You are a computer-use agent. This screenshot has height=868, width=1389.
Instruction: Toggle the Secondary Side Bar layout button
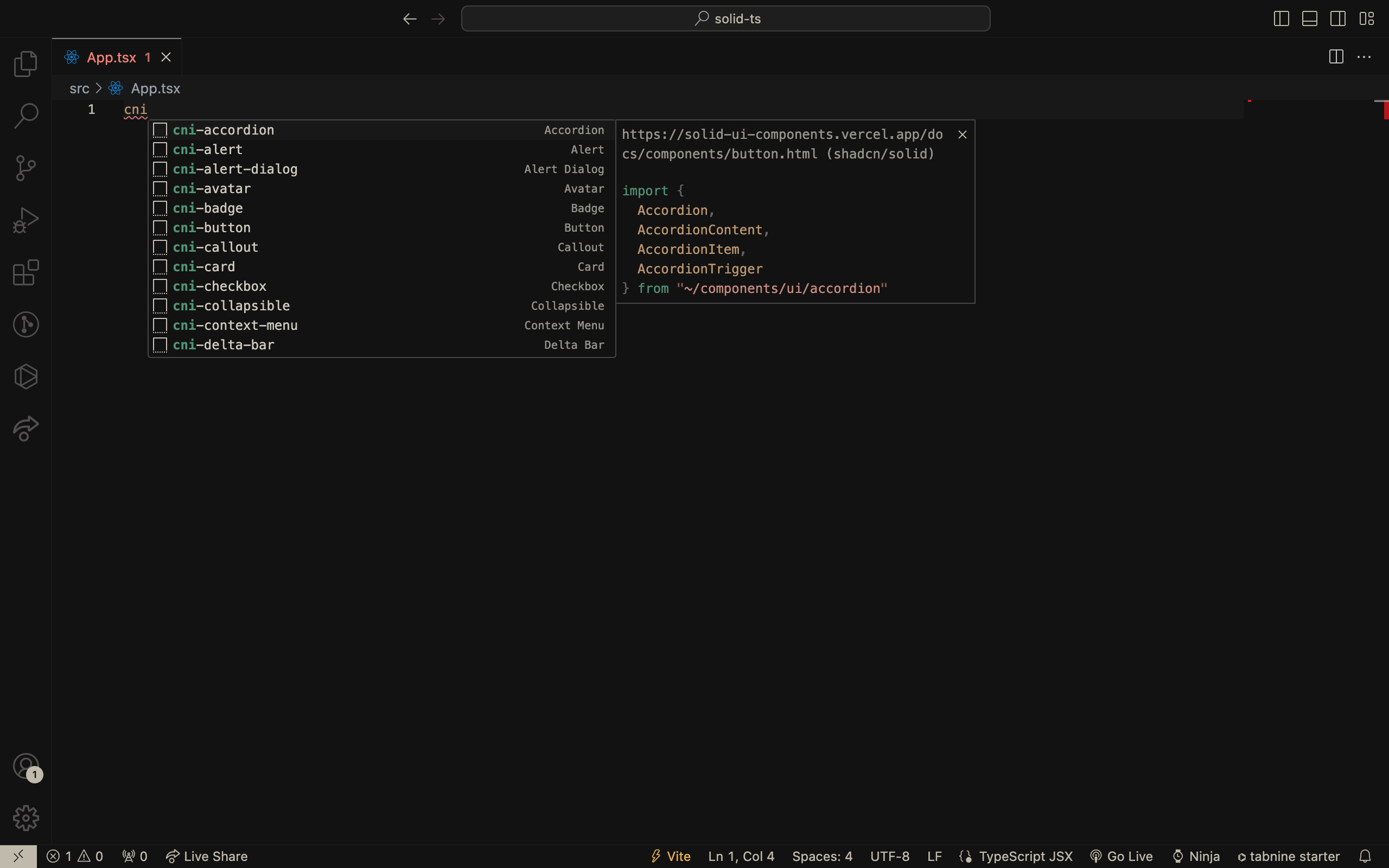coord(1337,19)
